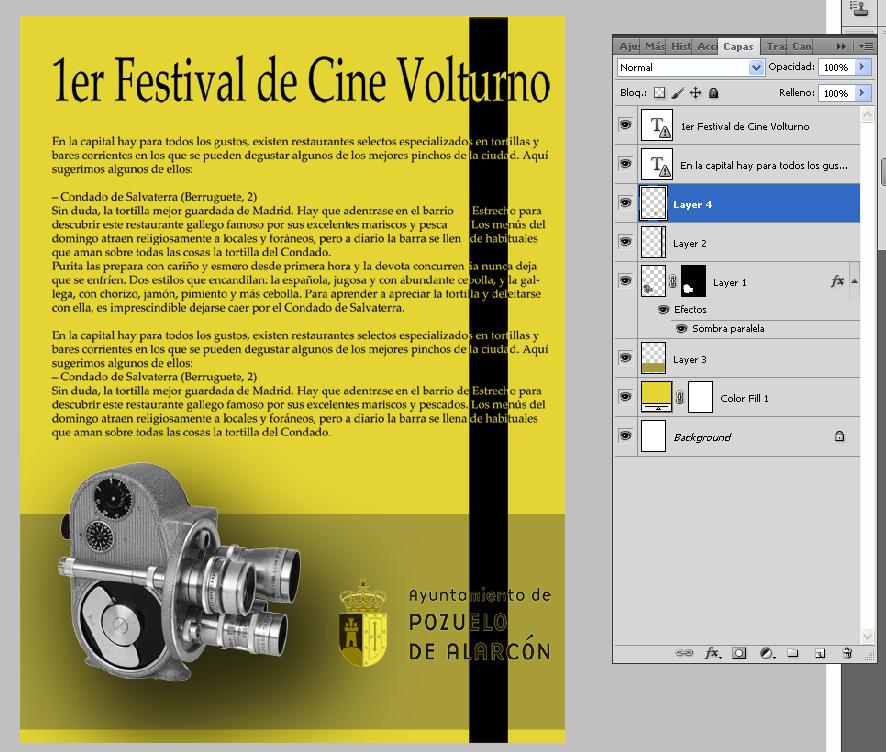Screen dimensions: 886x752
Task: Click the lock transparent pixels icon
Action: tap(660, 93)
